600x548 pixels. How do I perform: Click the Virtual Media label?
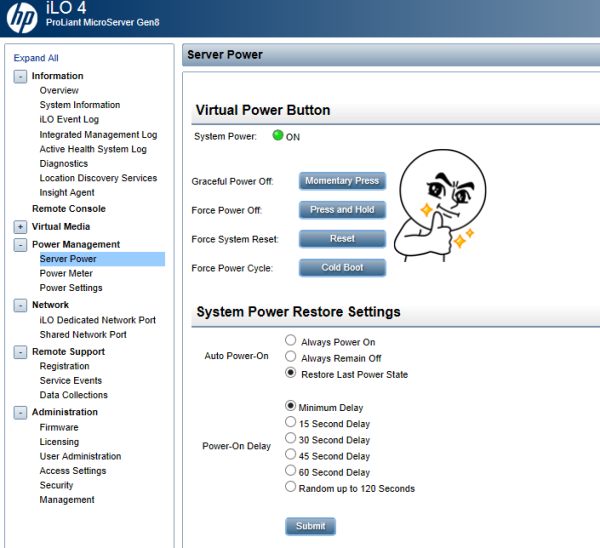click(61, 227)
